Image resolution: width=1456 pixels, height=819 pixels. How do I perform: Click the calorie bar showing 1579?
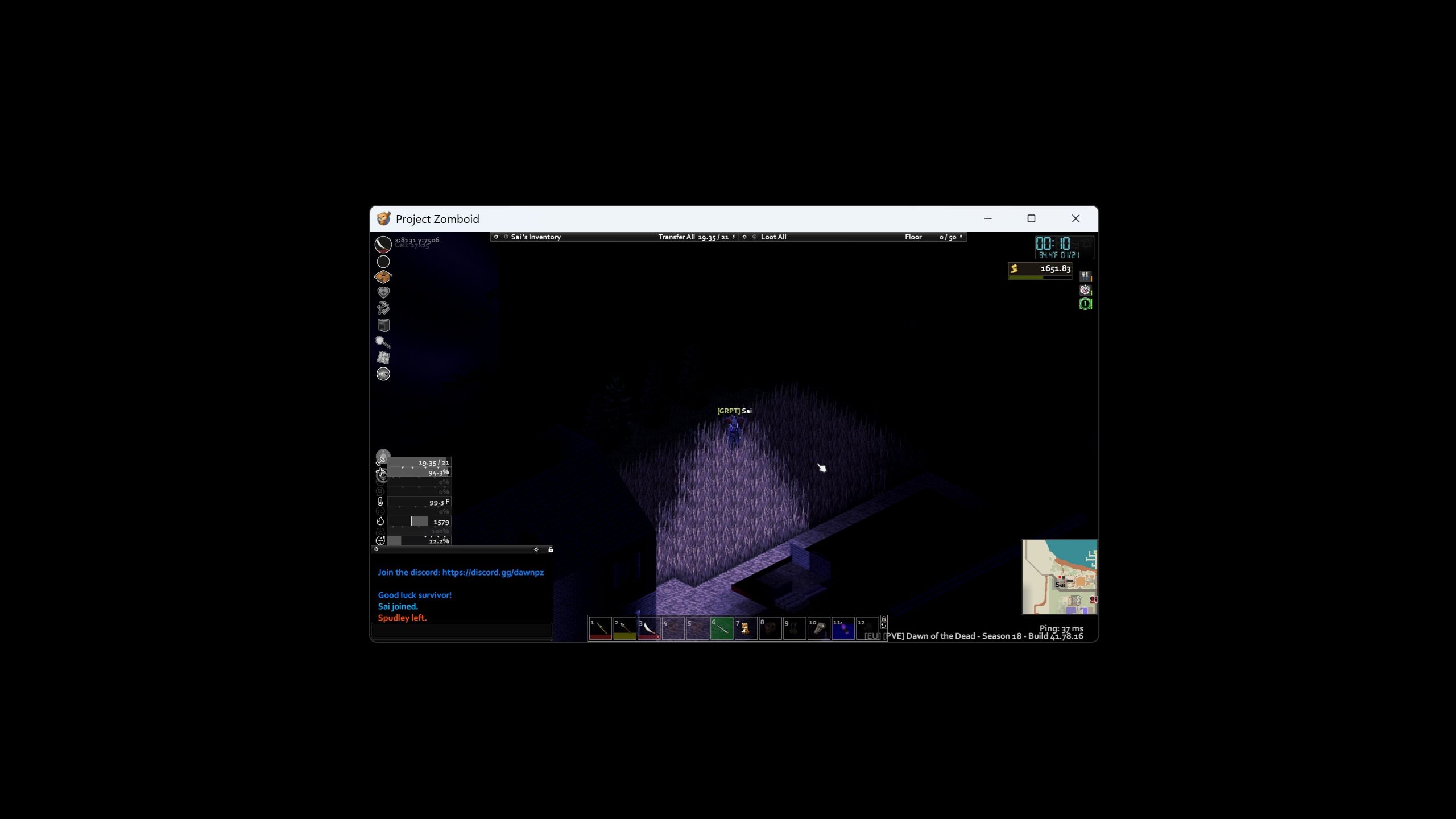coord(419,522)
